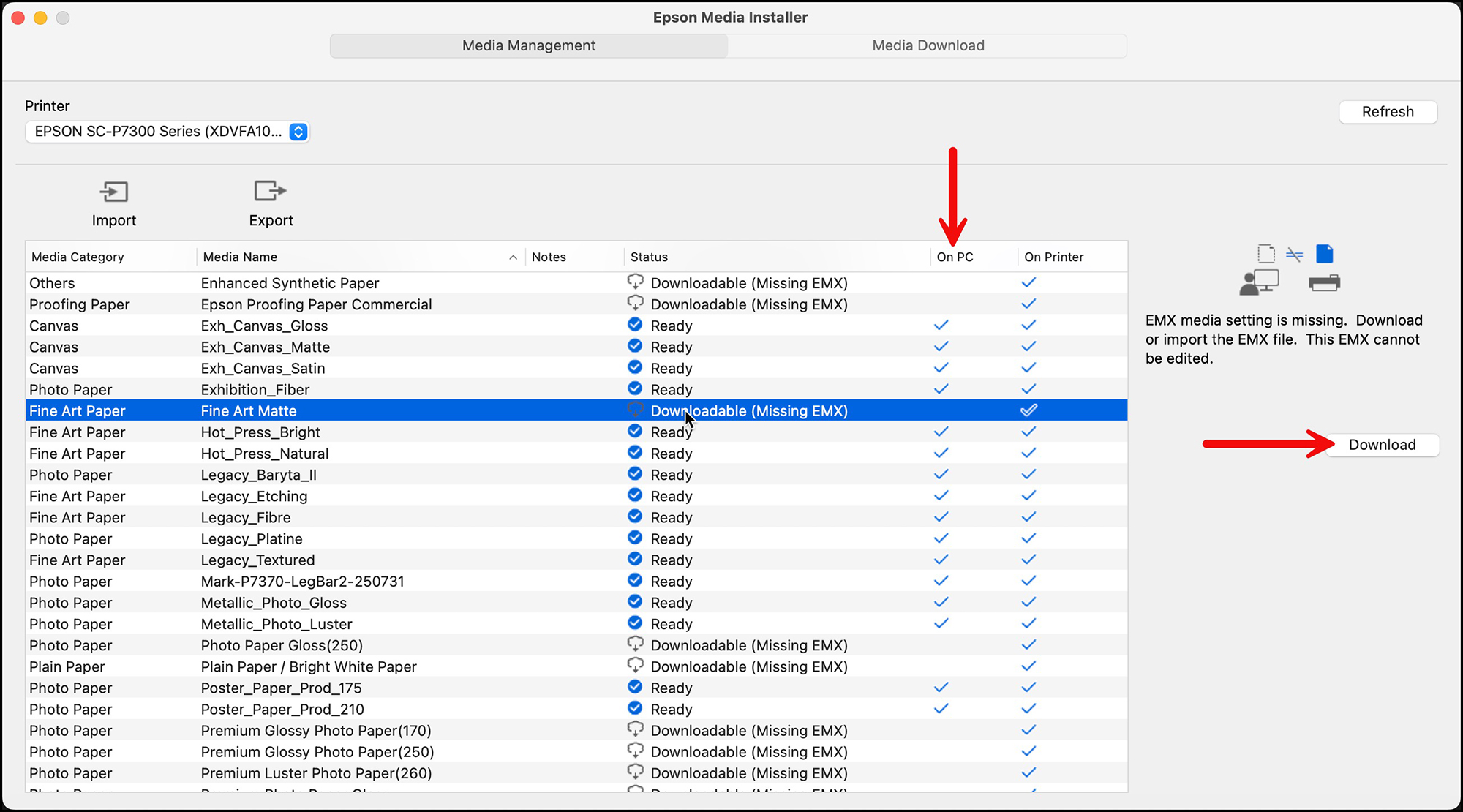Select the Legacy_Etching media name

[254, 496]
